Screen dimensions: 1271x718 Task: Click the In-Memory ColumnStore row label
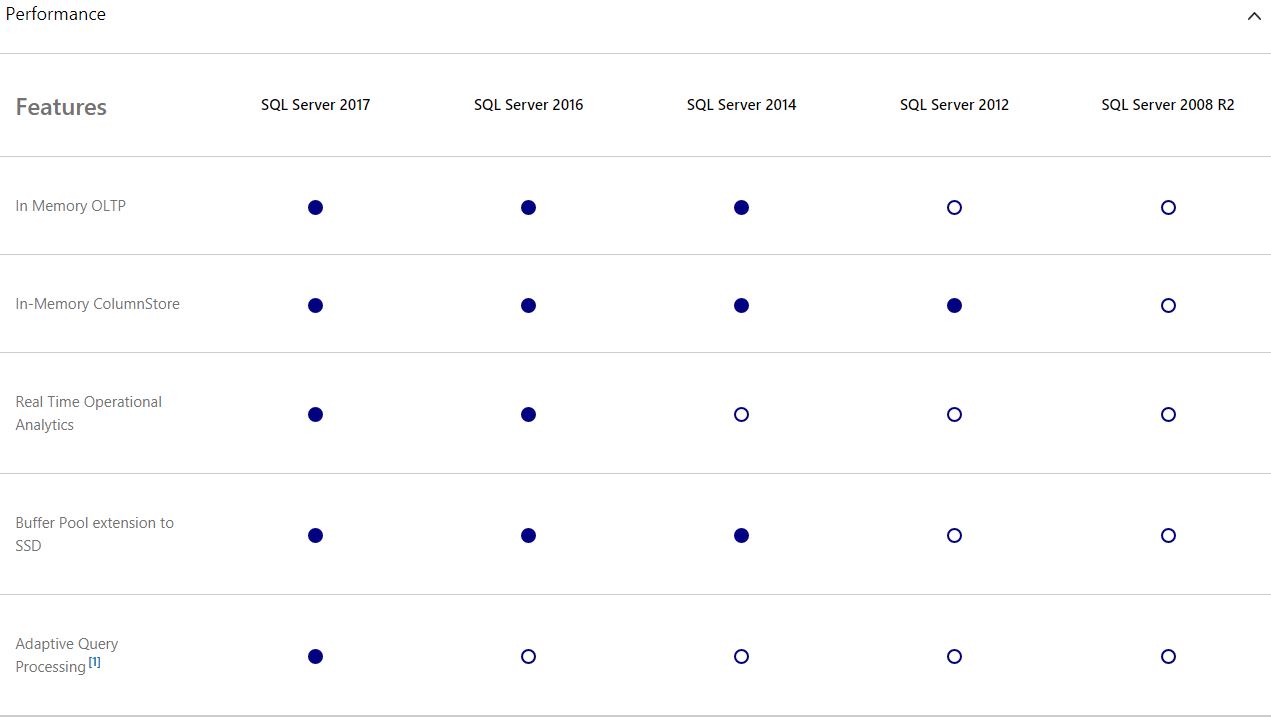(x=99, y=304)
